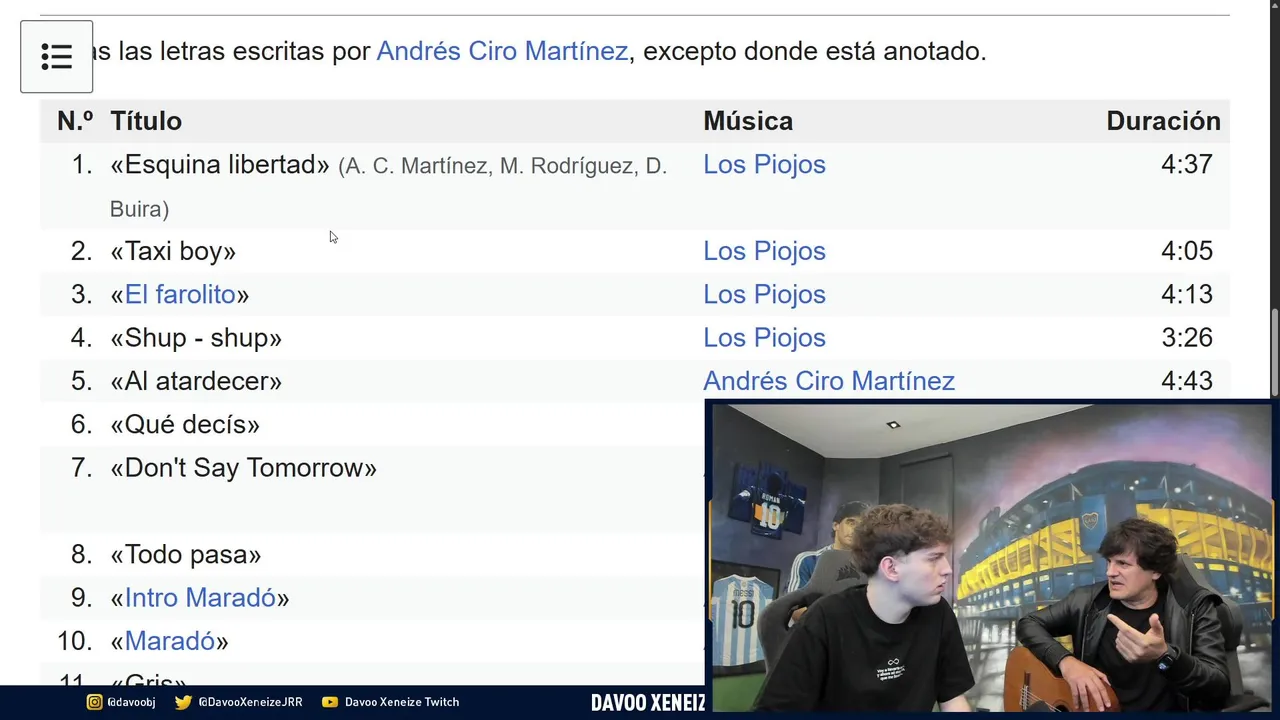Click the Twitter bird icon

click(183, 702)
